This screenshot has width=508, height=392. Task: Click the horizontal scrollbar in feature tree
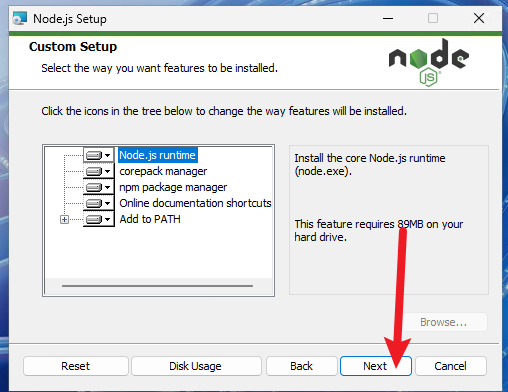157,286
